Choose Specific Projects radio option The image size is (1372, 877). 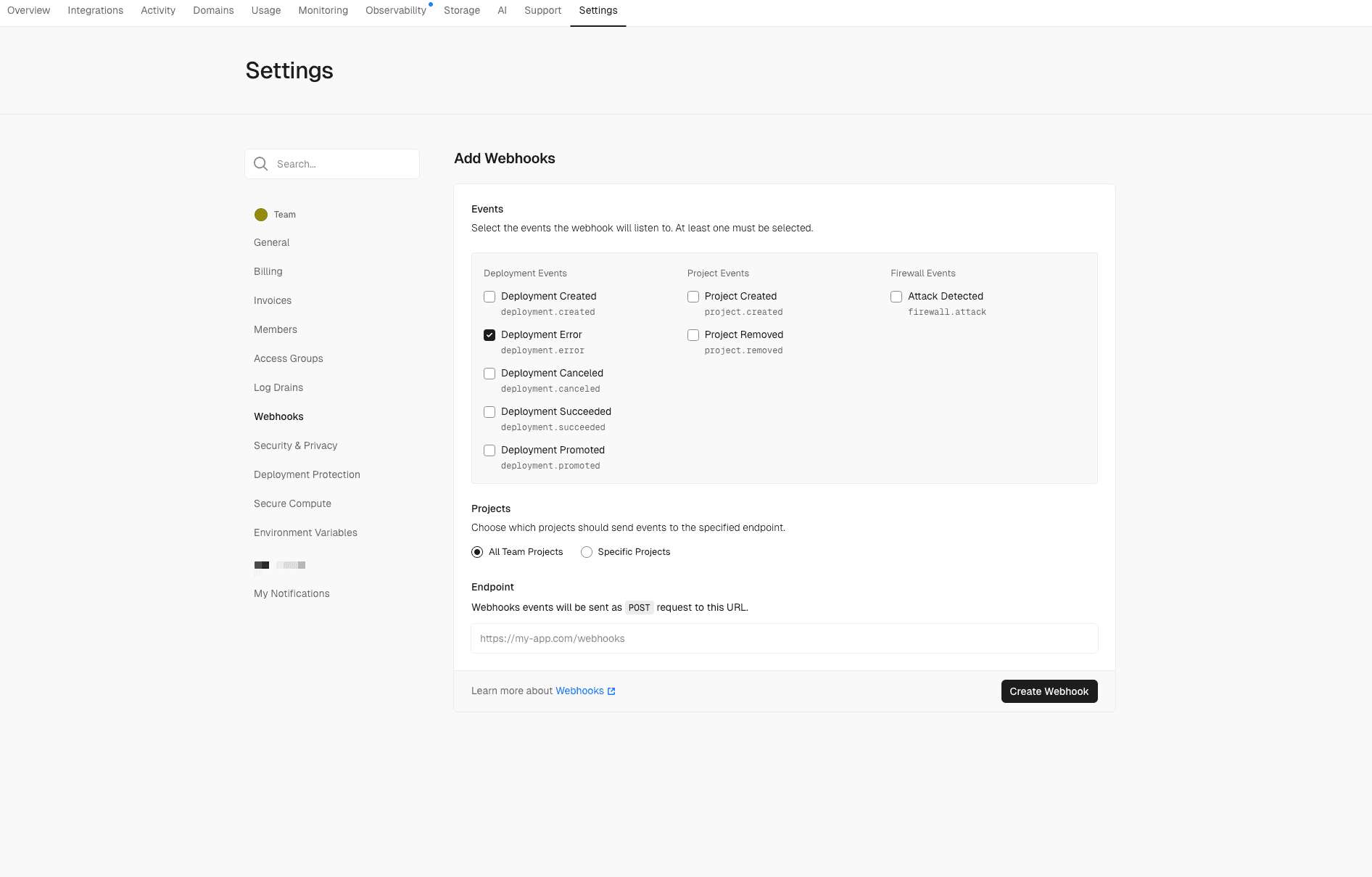(x=587, y=552)
